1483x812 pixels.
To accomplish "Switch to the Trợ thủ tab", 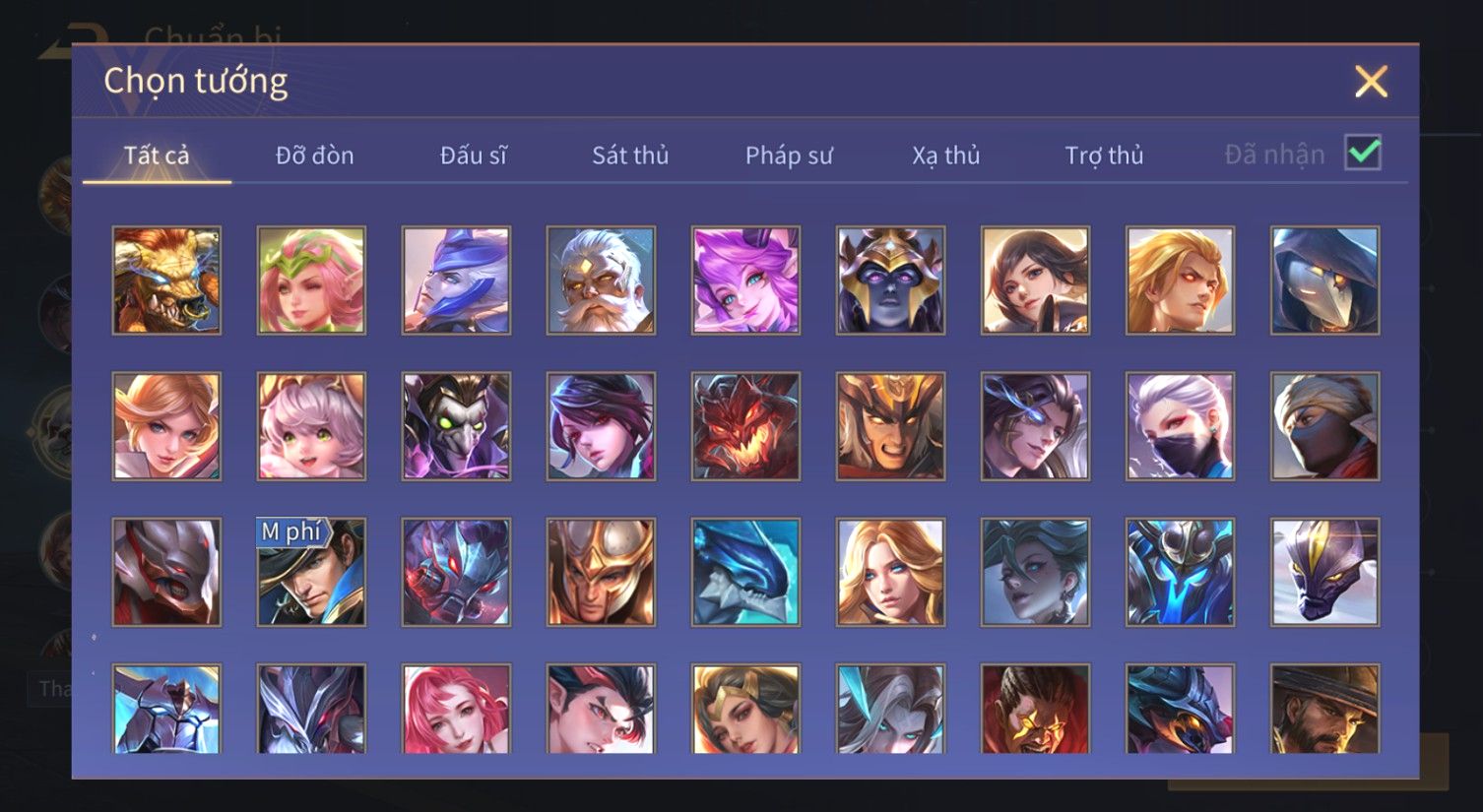I will coord(1104,156).
